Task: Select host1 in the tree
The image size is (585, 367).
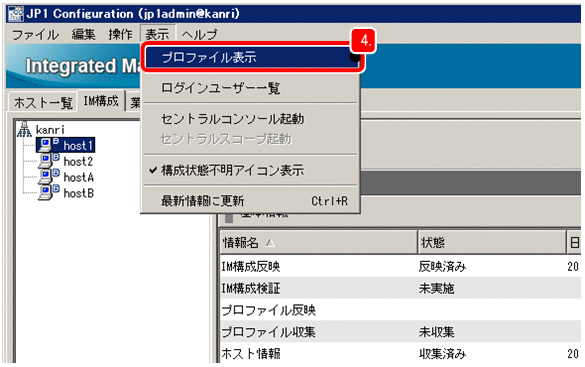Action: pos(78,145)
